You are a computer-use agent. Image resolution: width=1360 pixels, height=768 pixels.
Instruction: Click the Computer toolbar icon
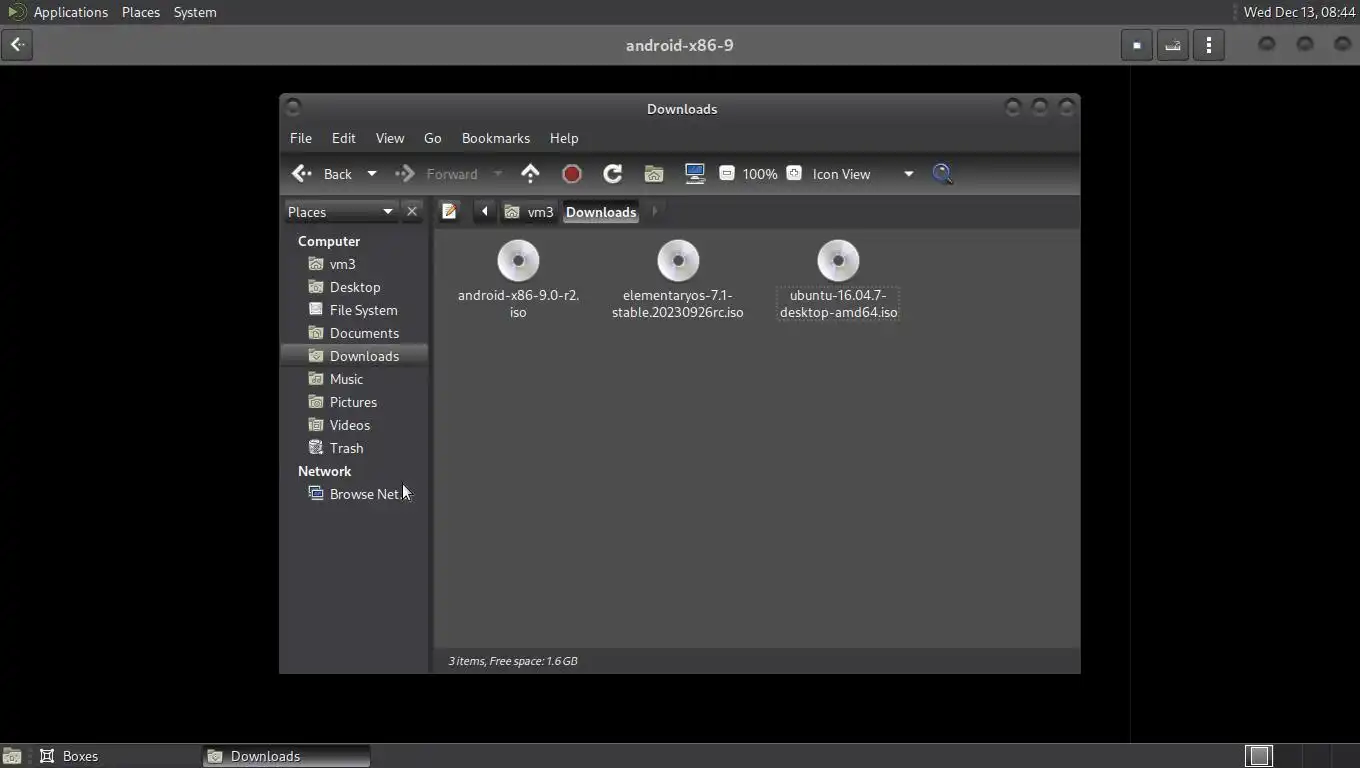(695, 174)
